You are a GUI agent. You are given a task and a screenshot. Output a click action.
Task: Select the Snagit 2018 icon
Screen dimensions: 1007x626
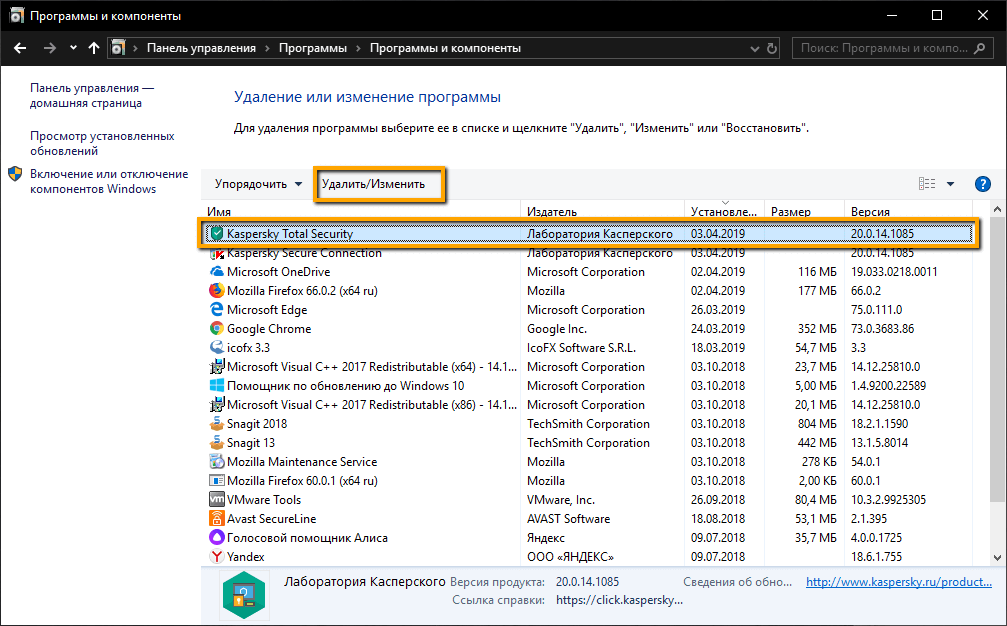click(215, 423)
